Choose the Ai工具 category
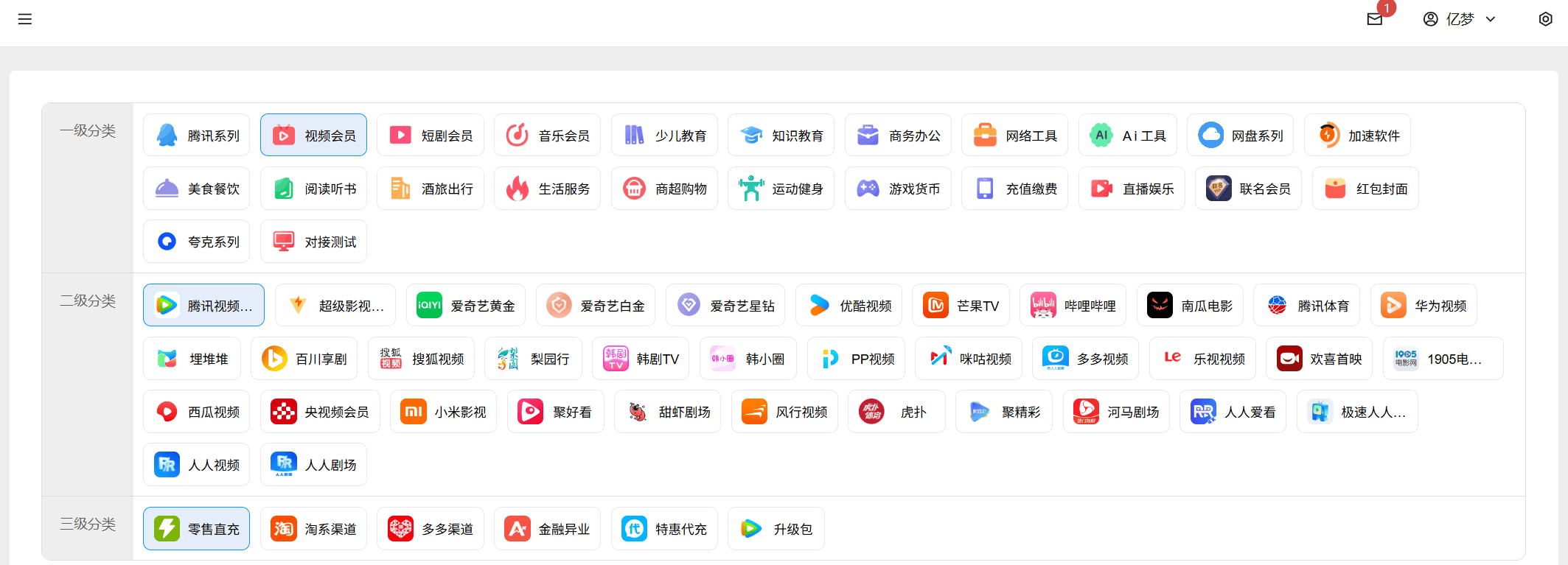 click(1127, 136)
